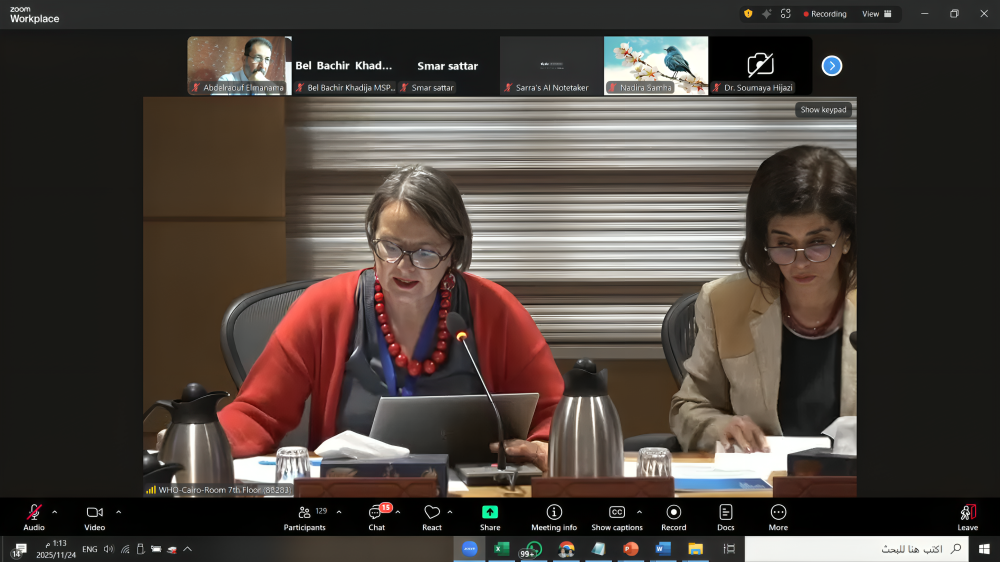Viewport: 1000px width, 562px height.
Task: Open WhatsApp with 99+ badge
Action: pos(533,549)
